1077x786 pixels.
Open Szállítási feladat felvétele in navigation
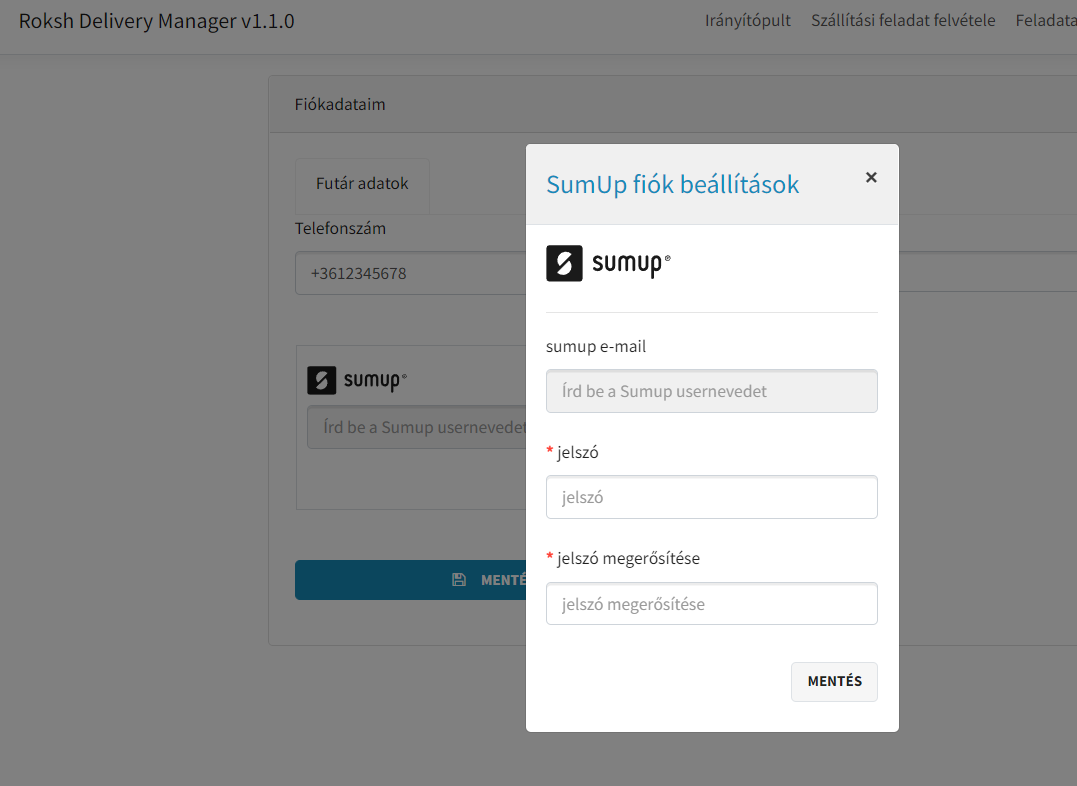pos(903,21)
